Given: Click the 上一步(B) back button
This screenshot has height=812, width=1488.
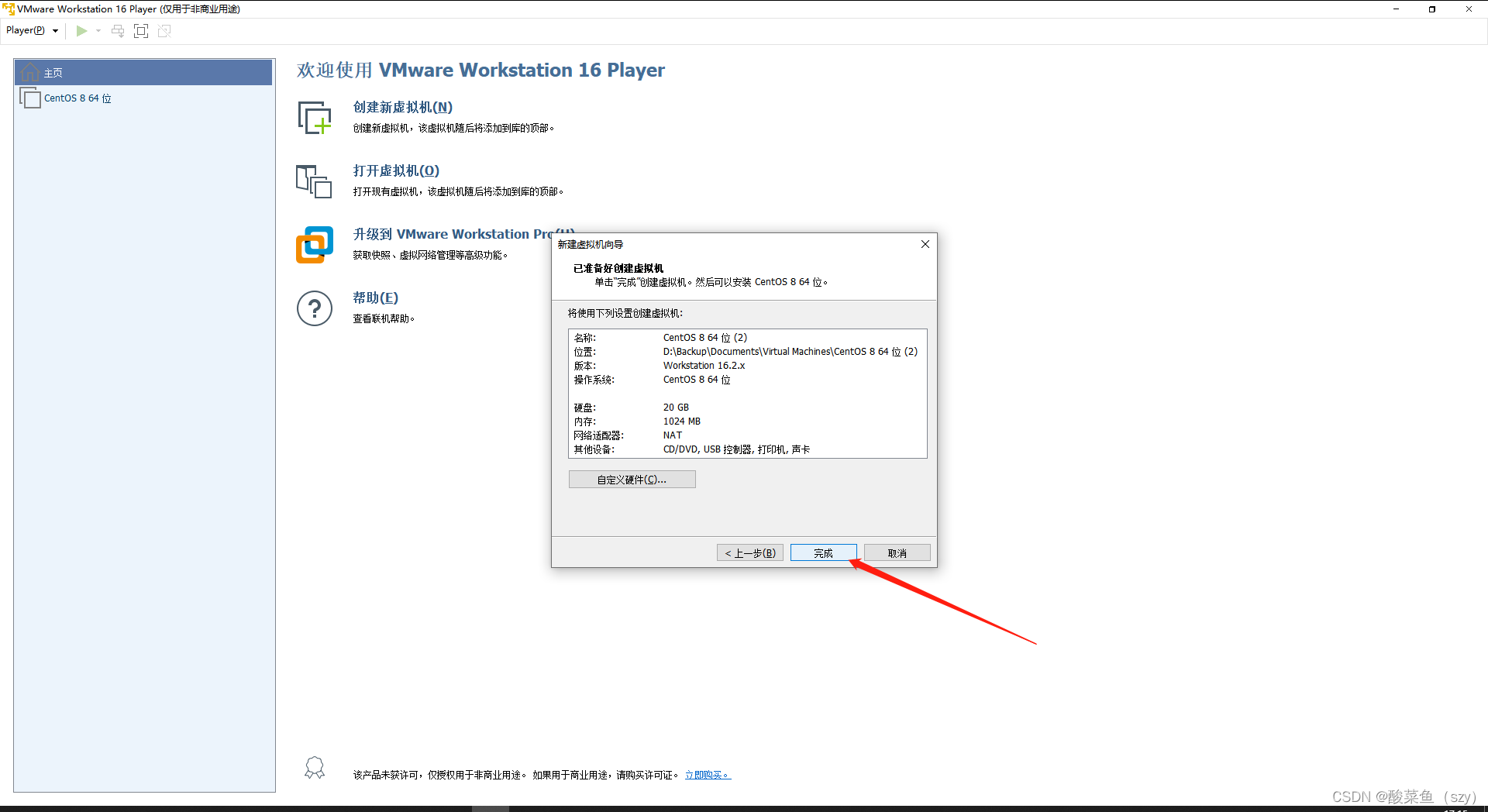Looking at the screenshot, I should pos(750,553).
